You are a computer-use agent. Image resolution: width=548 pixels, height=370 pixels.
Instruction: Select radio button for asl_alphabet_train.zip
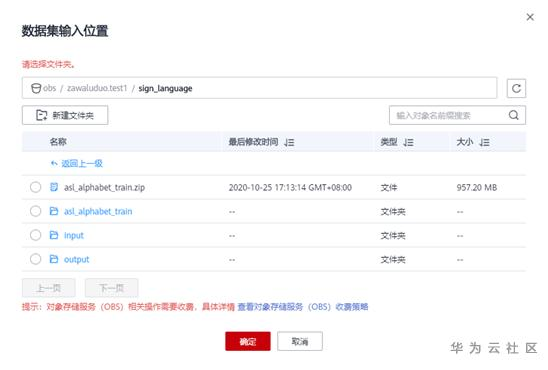click(35, 187)
